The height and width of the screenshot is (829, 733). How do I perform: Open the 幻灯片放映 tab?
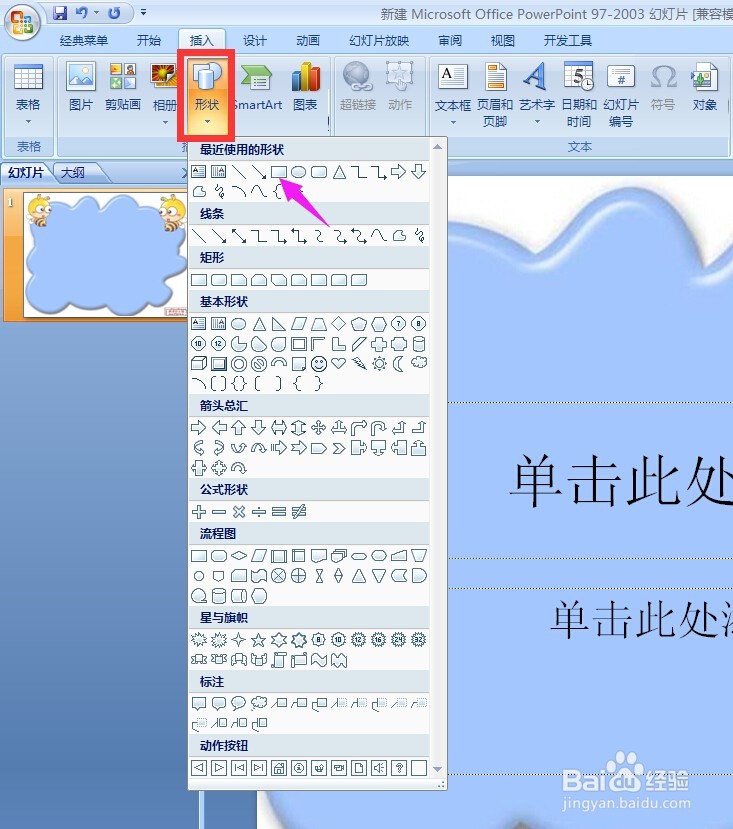(x=379, y=41)
